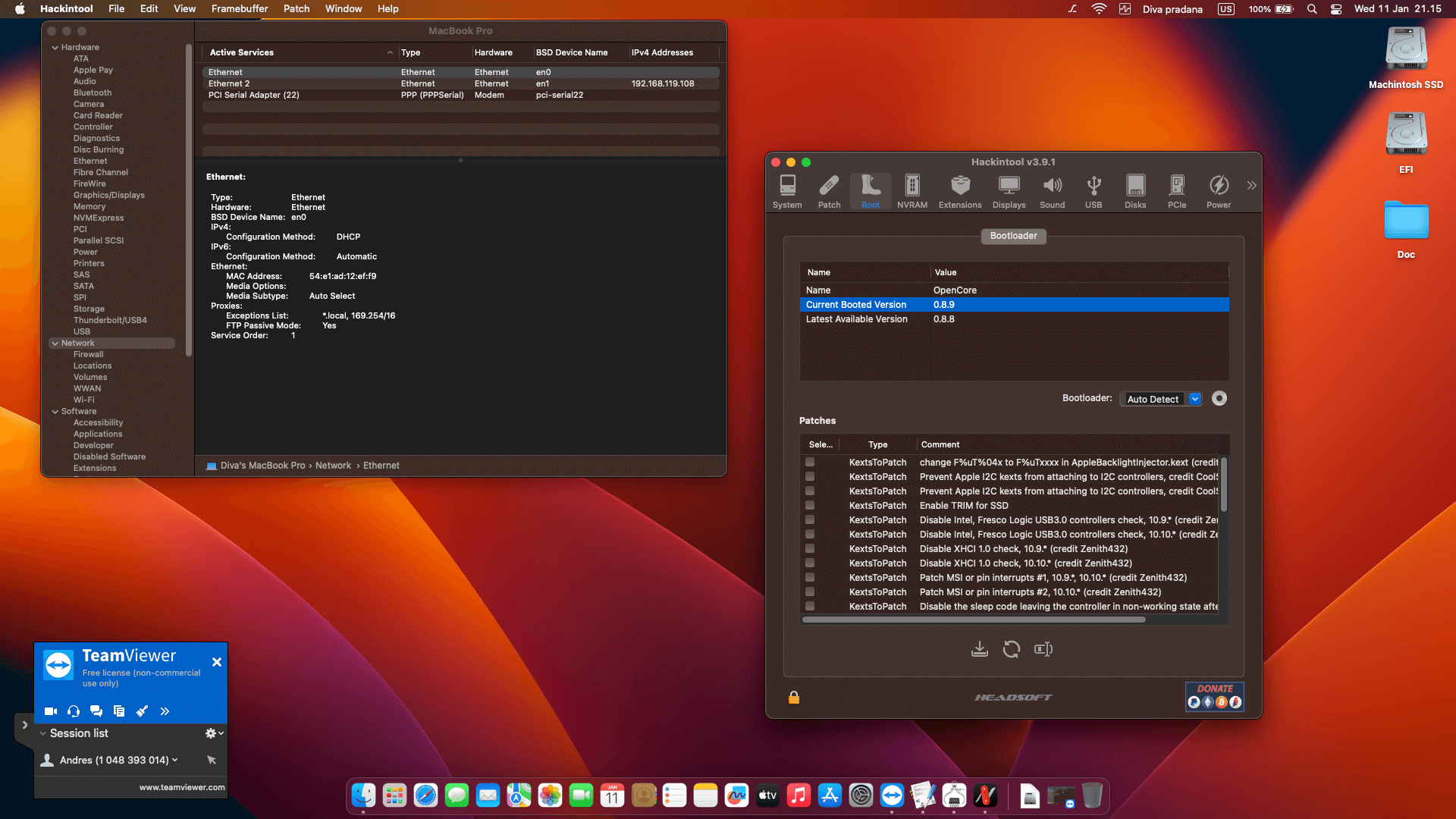
Task: Click the download bootloader icon
Action: (x=979, y=649)
